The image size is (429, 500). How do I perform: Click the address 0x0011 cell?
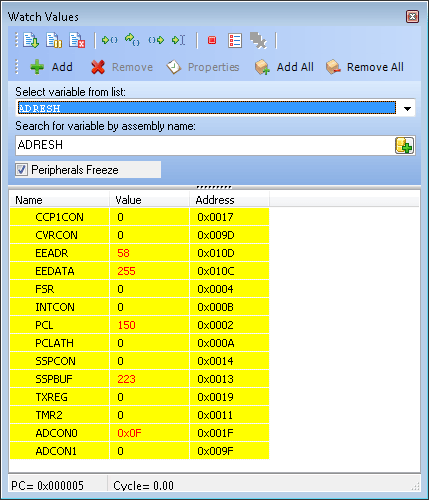(x=229, y=415)
